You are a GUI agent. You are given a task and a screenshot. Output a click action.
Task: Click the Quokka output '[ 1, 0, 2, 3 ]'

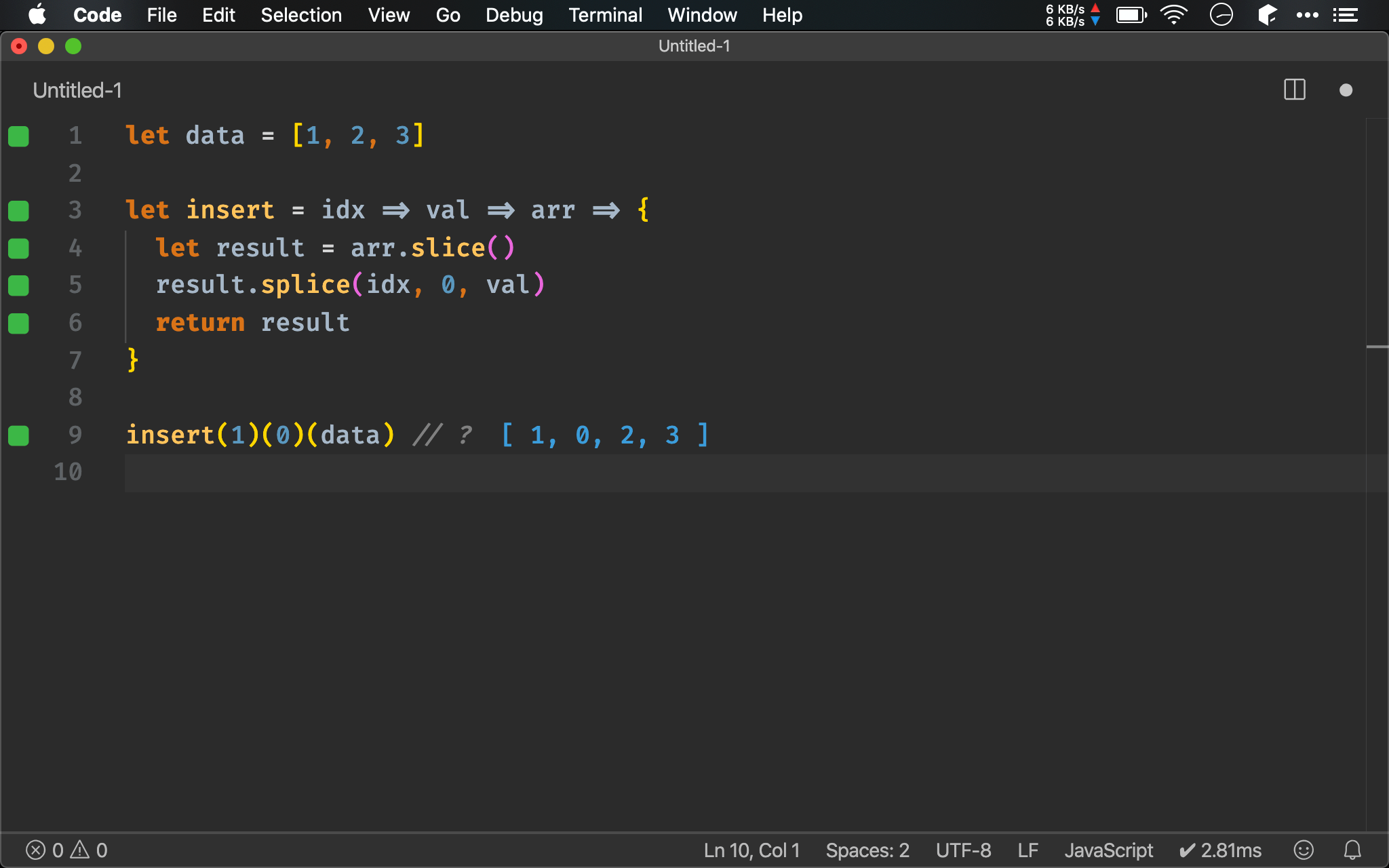click(x=605, y=435)
